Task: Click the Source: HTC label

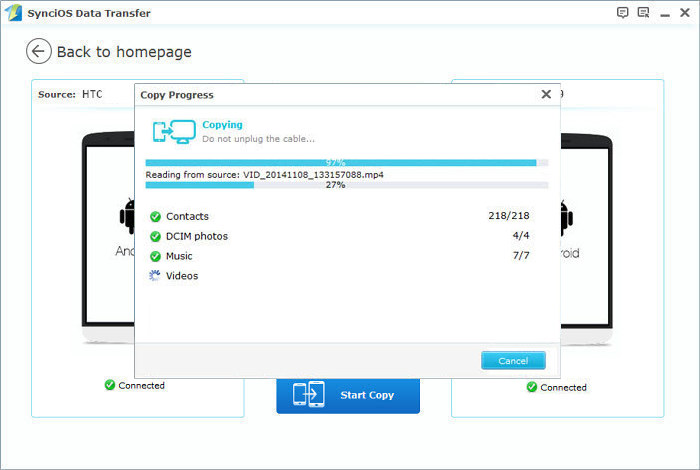Action: click(71, 95)
